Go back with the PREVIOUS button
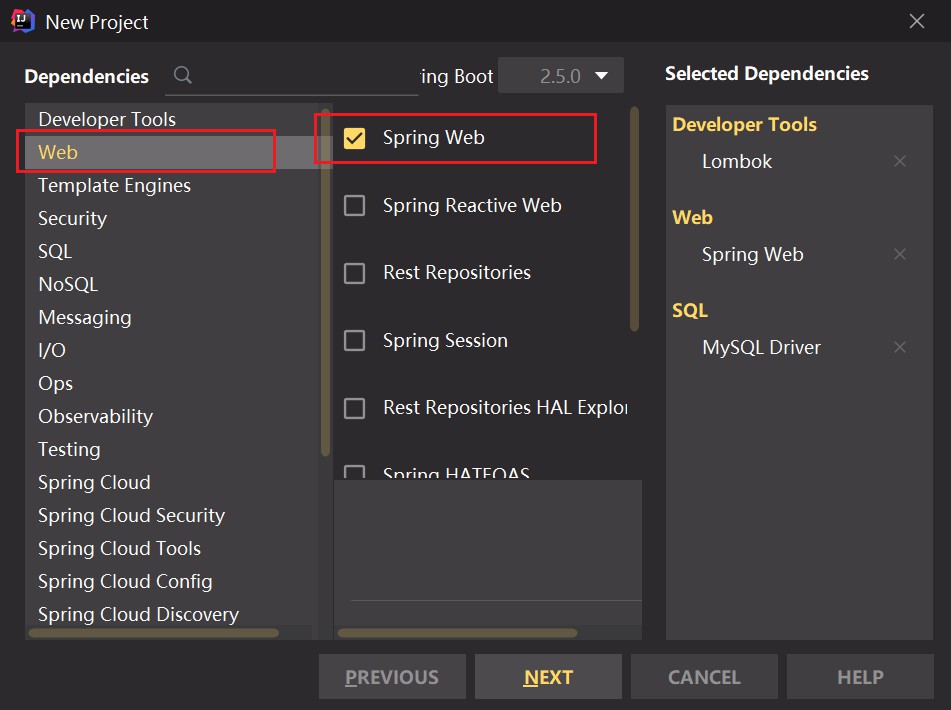951x710 pixels. [x=392, y=677]
